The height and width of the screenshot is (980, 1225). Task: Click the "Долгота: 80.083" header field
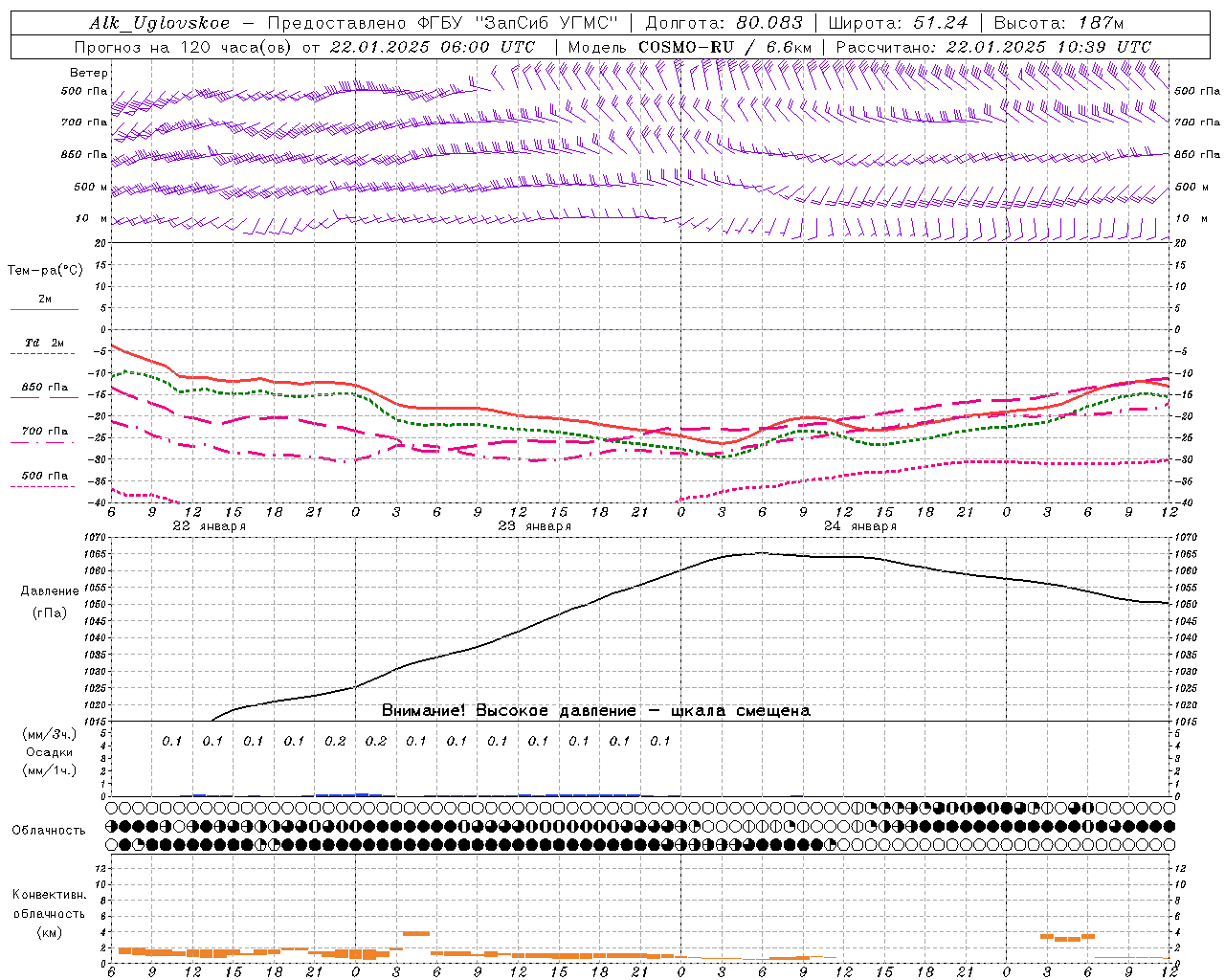pos(725,23)
